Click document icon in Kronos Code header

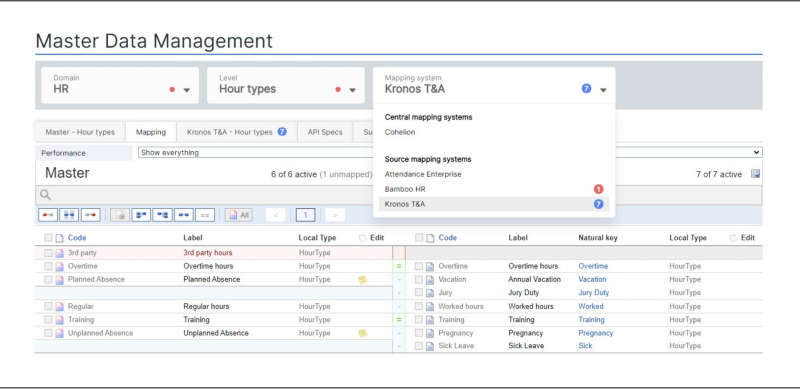pyautogui.click(x=430, y=238)
